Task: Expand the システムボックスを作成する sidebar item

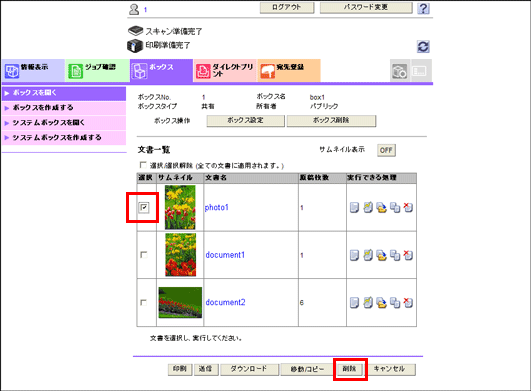Action: (x=64, y=137)
